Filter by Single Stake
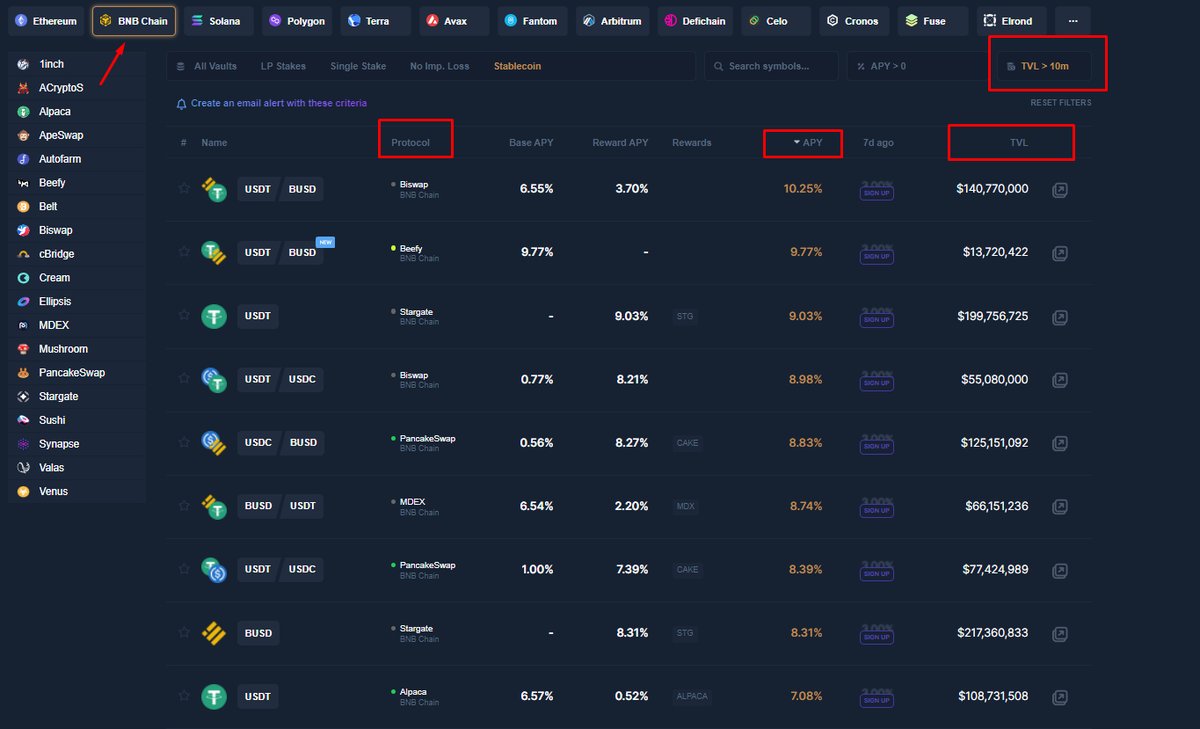Image resolution: width=1200 pixels, height=729 pixels. (358, 66)
